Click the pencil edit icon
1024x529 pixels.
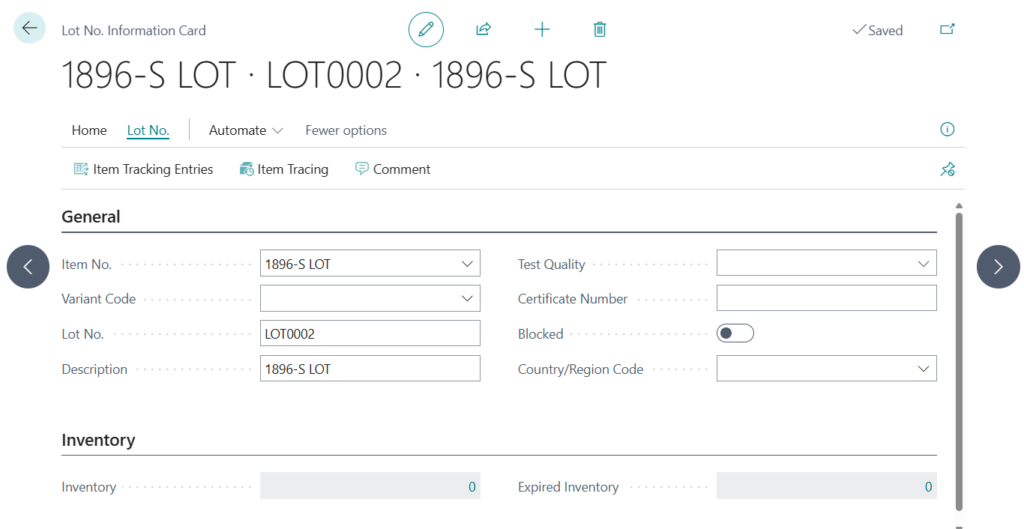tap(426, 30)
